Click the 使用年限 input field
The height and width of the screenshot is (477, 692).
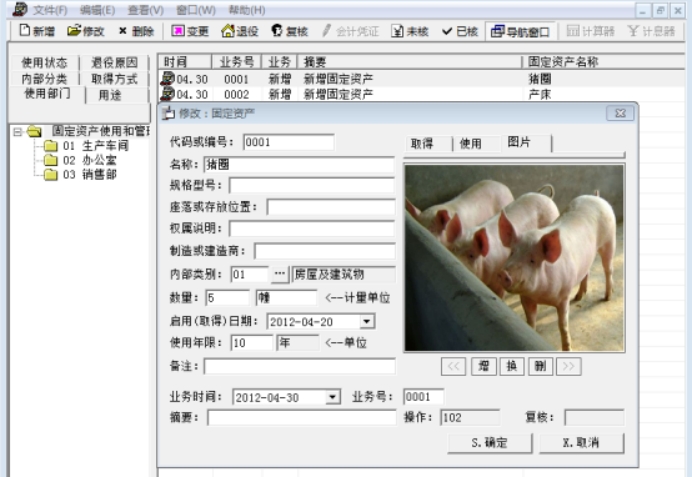pos(252,343)
